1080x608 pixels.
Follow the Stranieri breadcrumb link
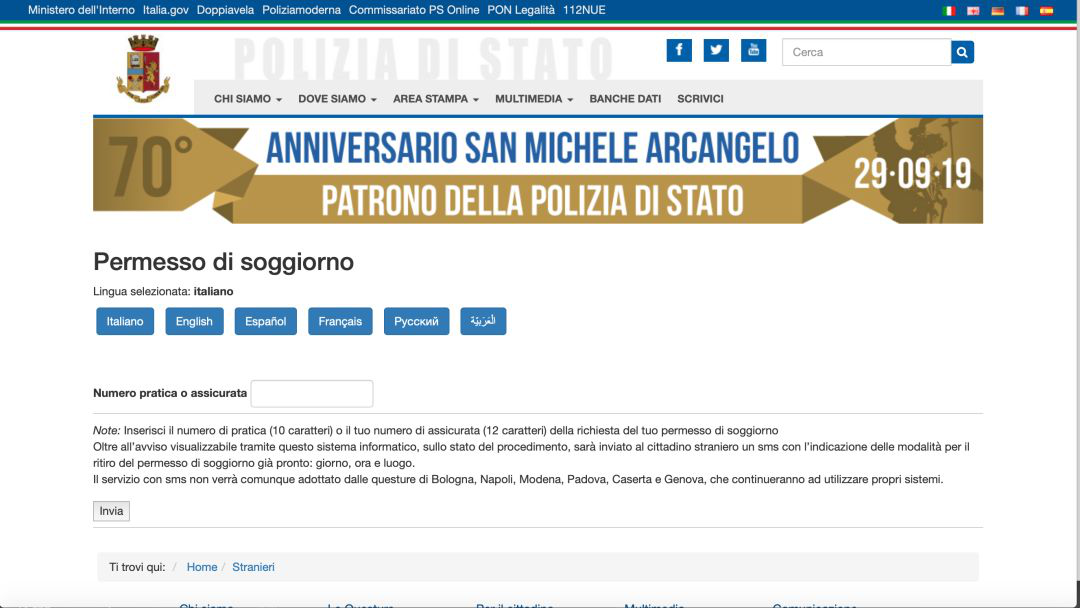[253, 567]
